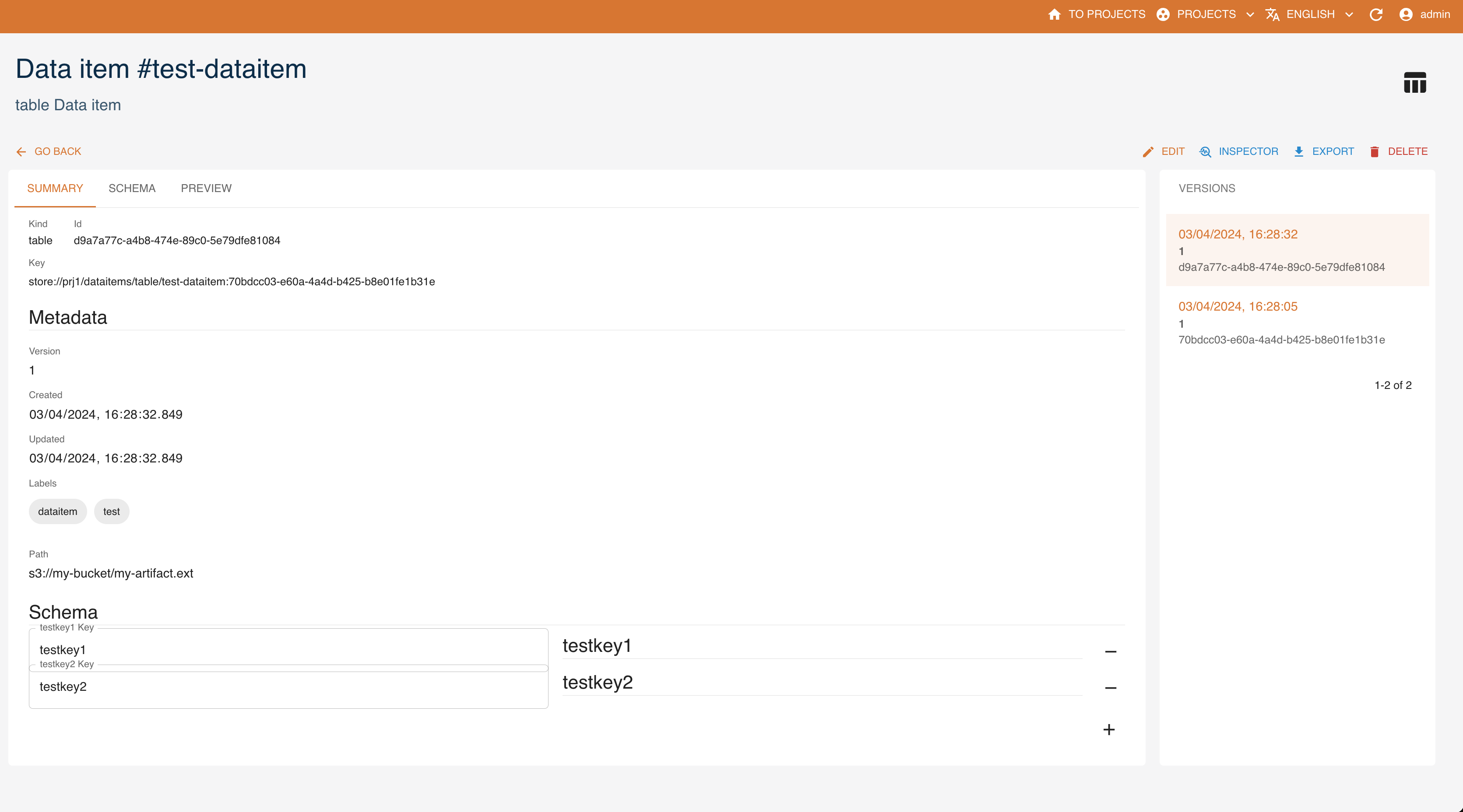
Task: Click the EDIT button label
Action: pos(1173,151)
